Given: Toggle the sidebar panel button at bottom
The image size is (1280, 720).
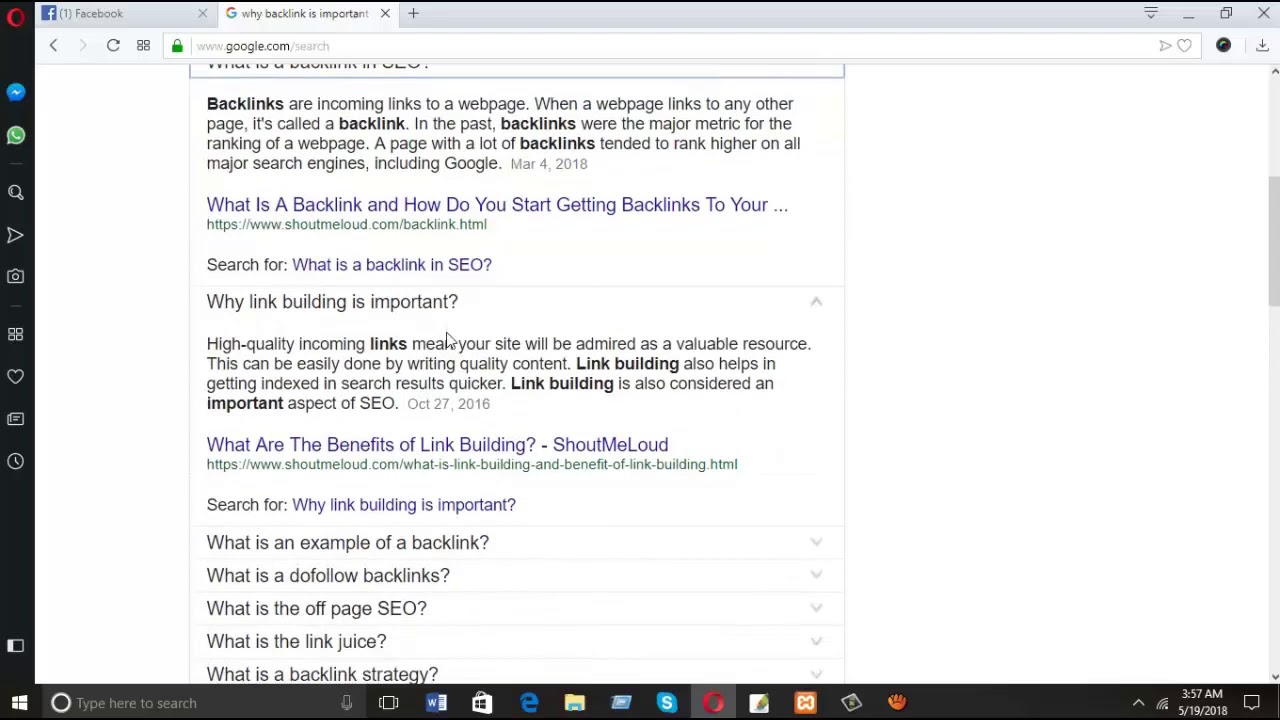Looking at the screenshot, I should pyautogui.click(x=15, y=646).
